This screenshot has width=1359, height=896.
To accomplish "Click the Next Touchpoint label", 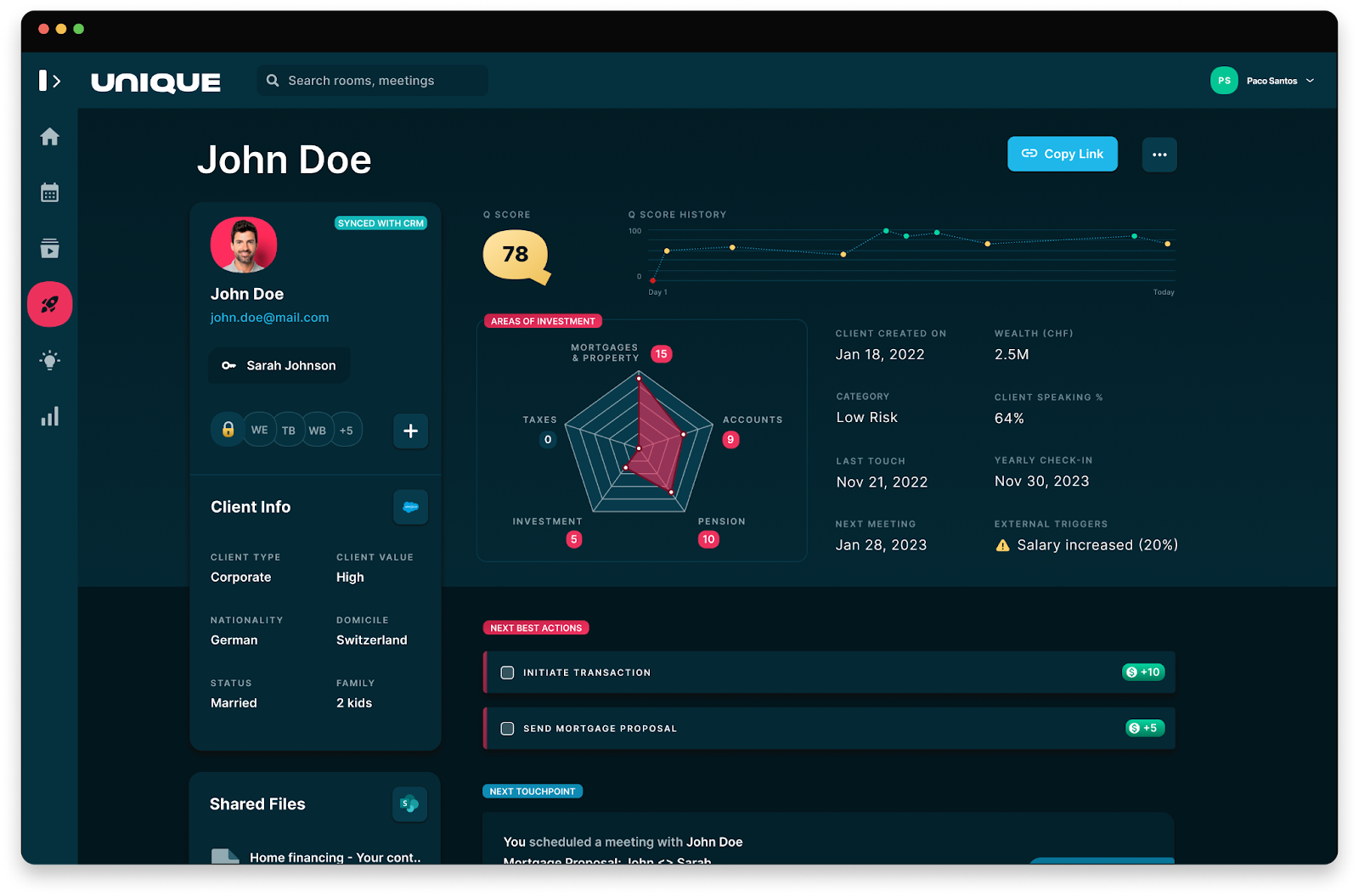I will click(533, 792).
